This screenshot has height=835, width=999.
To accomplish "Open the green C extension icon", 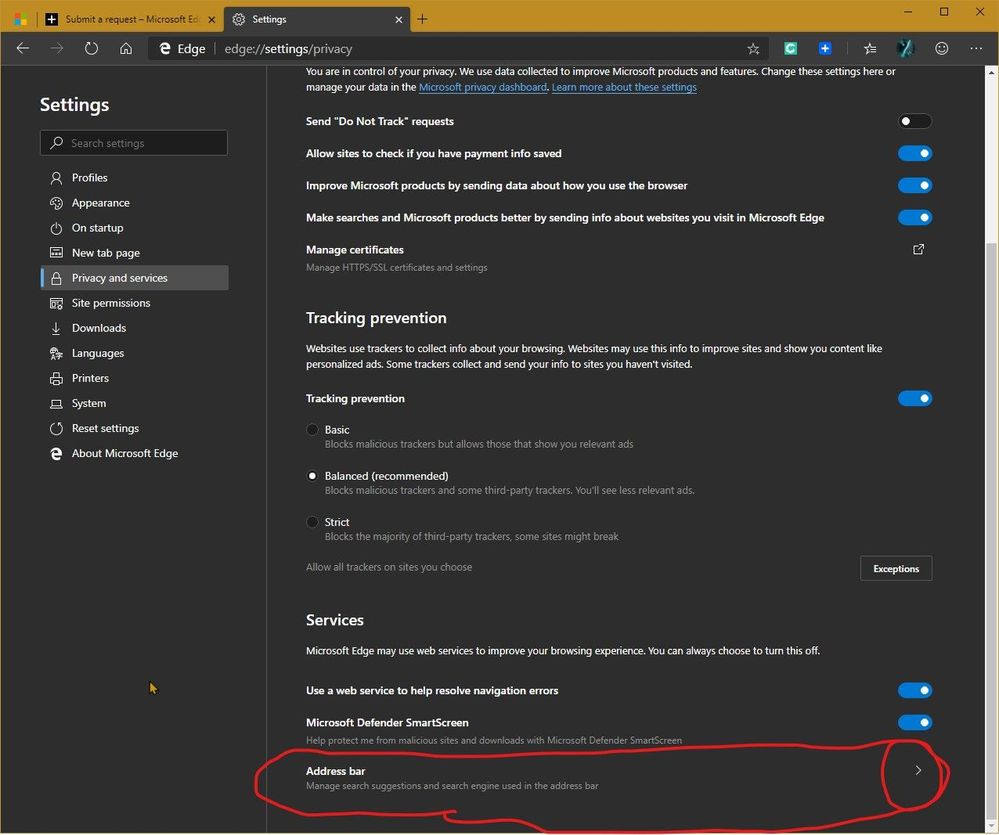I will pyautogui.click(x=791, y=48).
